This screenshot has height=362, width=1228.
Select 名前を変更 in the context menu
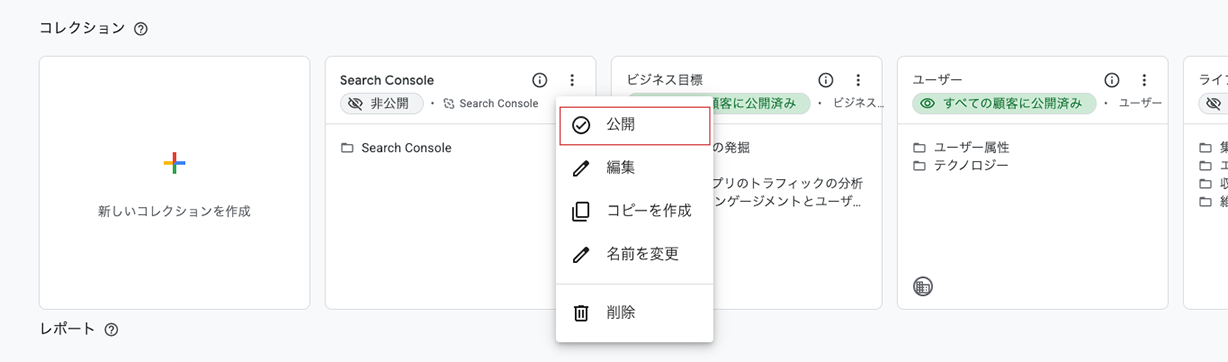tap(635, 254)
